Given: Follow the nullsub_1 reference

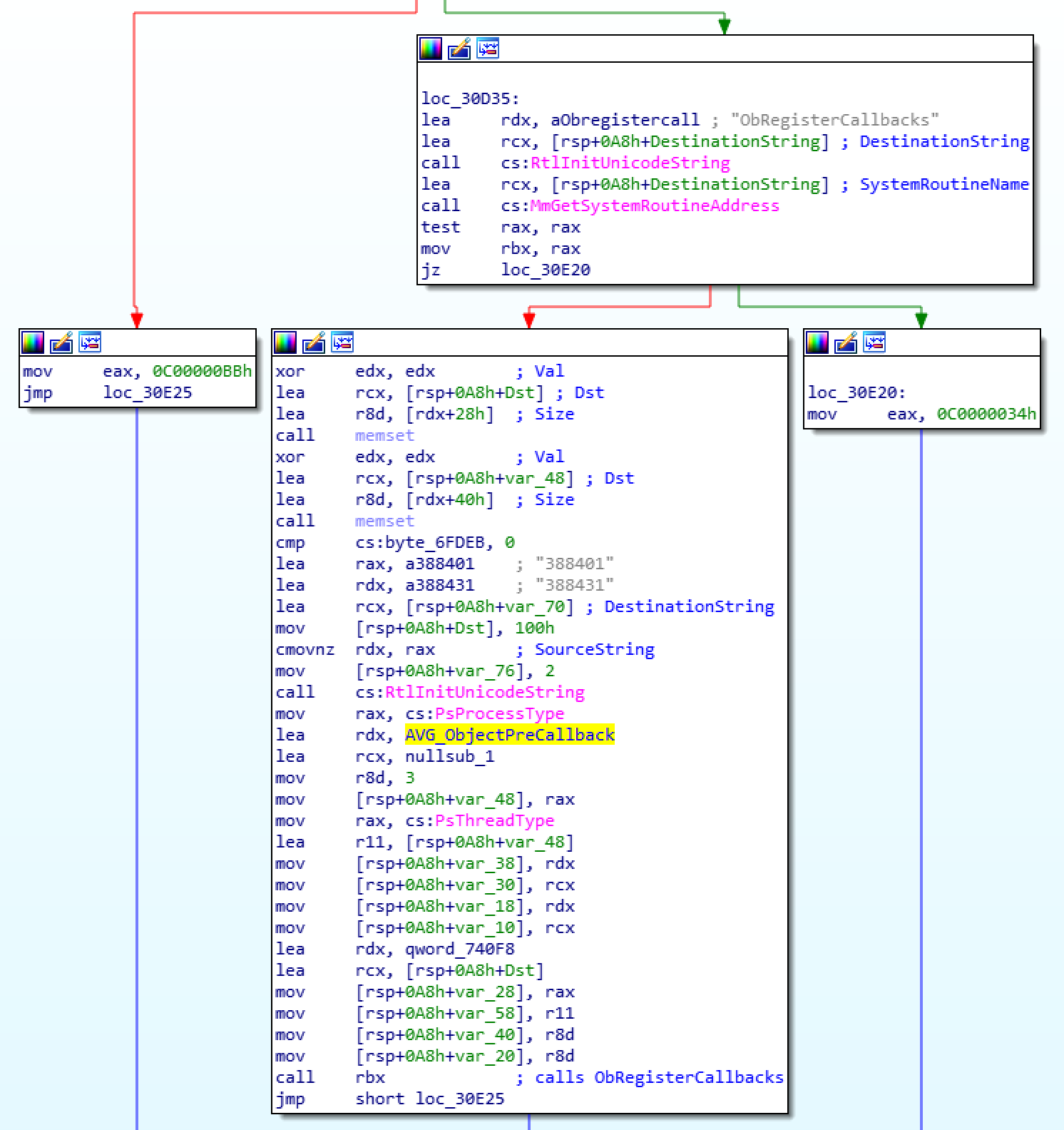Looking at the screenshot, I should pyautogui.click(x=449, y=756).
